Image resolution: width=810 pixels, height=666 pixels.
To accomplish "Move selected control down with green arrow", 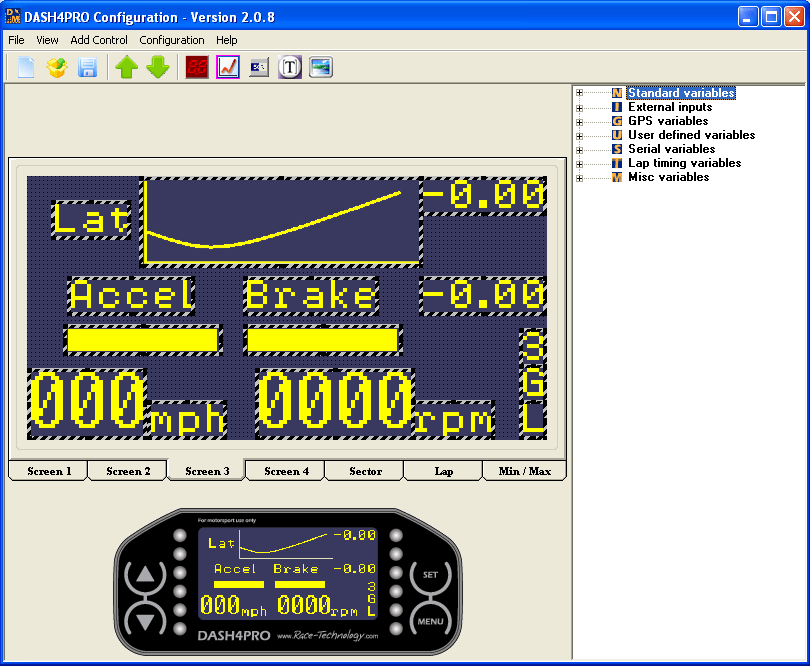I will tap(157, 67).
